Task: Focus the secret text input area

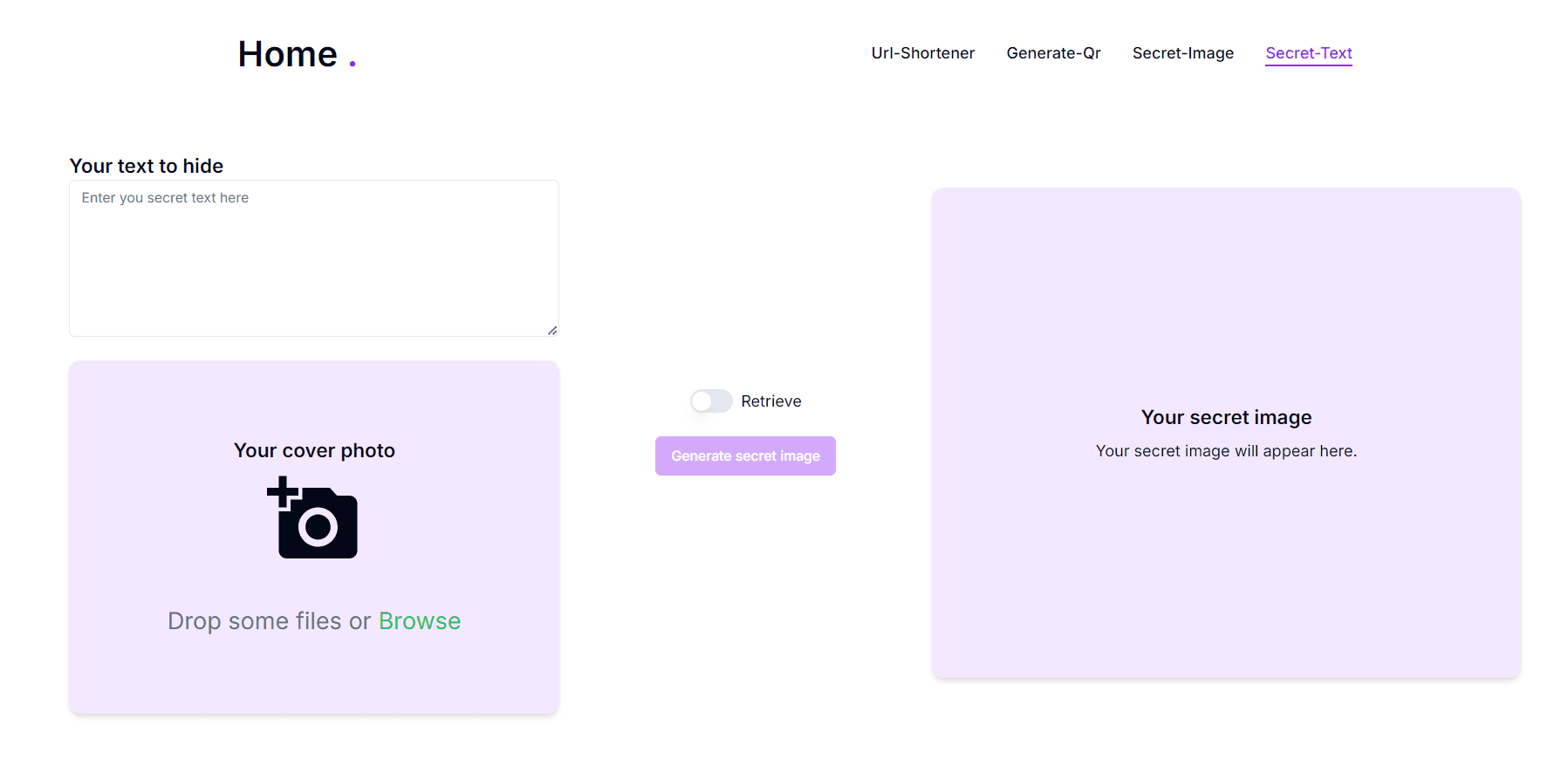Action: coord(314,258)
